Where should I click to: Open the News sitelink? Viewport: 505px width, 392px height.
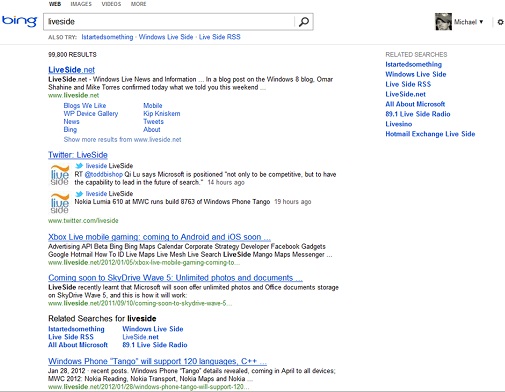(x=71, y=122)
